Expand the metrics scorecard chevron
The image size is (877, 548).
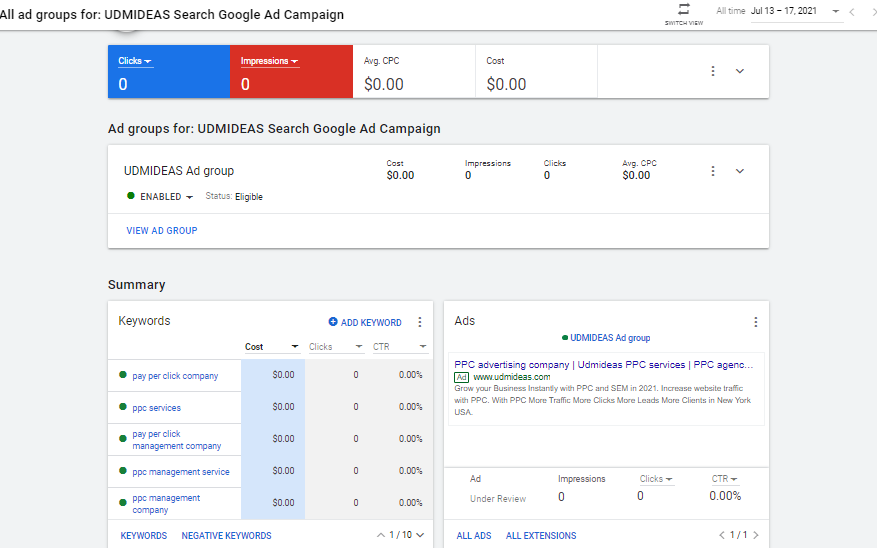point(740,71)
